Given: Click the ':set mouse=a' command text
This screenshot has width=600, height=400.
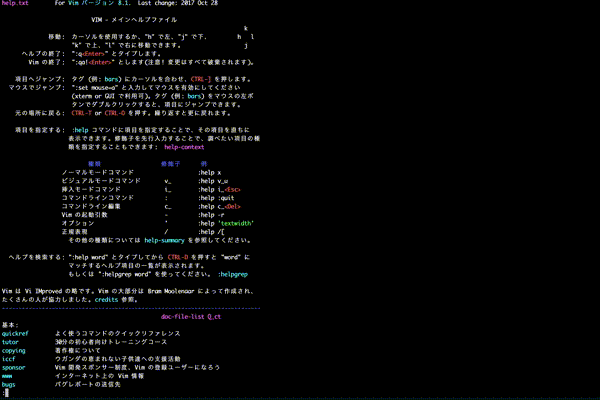Looking at the screenshot, I should coord(95,88).
